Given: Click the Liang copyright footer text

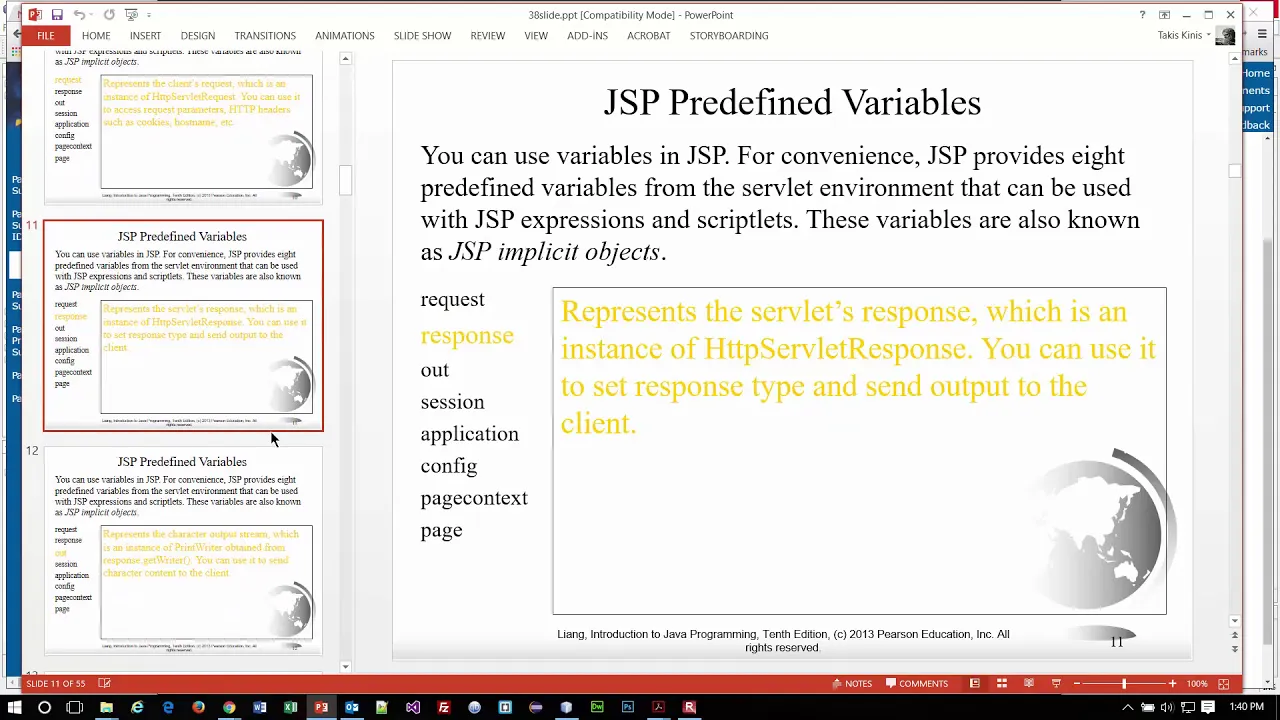Looking at the screenshot, I should [x=783, y=640].
